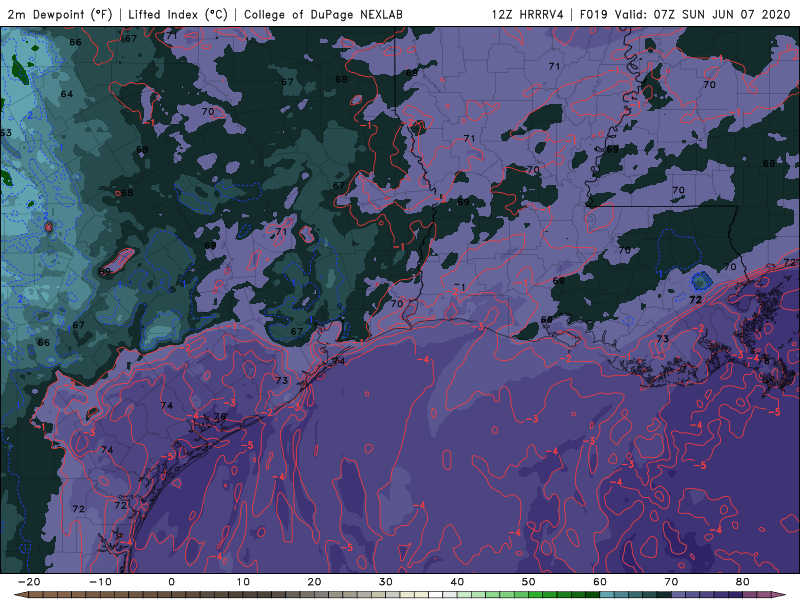Screen dimensions: 800x600
Task: Click the "Lifted Index (°C)" header label
Action: click(178, 14)
